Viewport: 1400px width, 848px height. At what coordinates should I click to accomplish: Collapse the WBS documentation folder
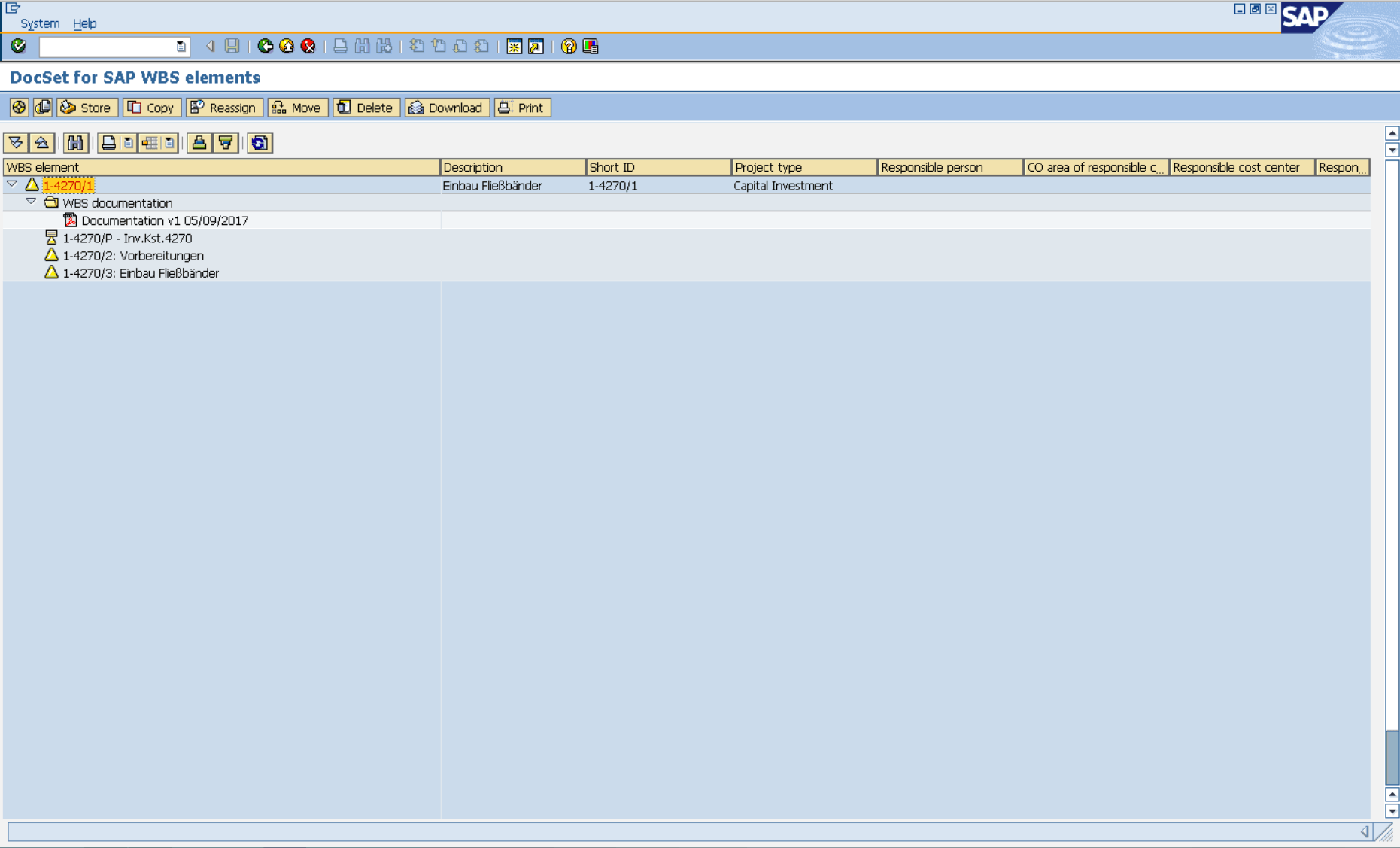click(31, 202)
